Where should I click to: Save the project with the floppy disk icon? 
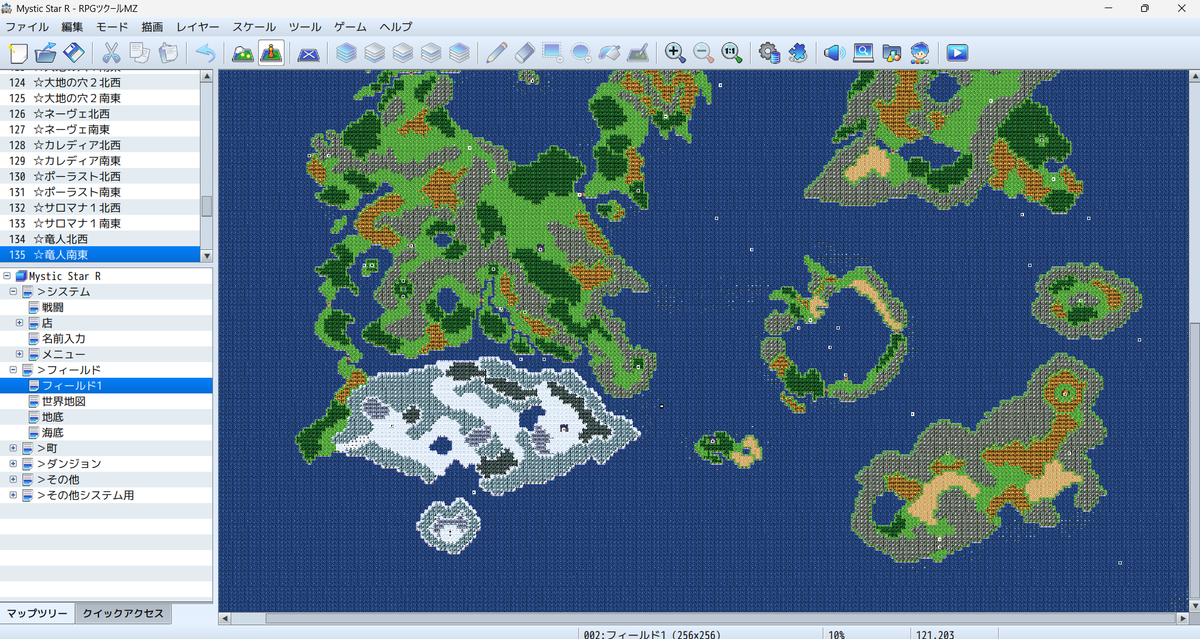[x=73, y=52]
